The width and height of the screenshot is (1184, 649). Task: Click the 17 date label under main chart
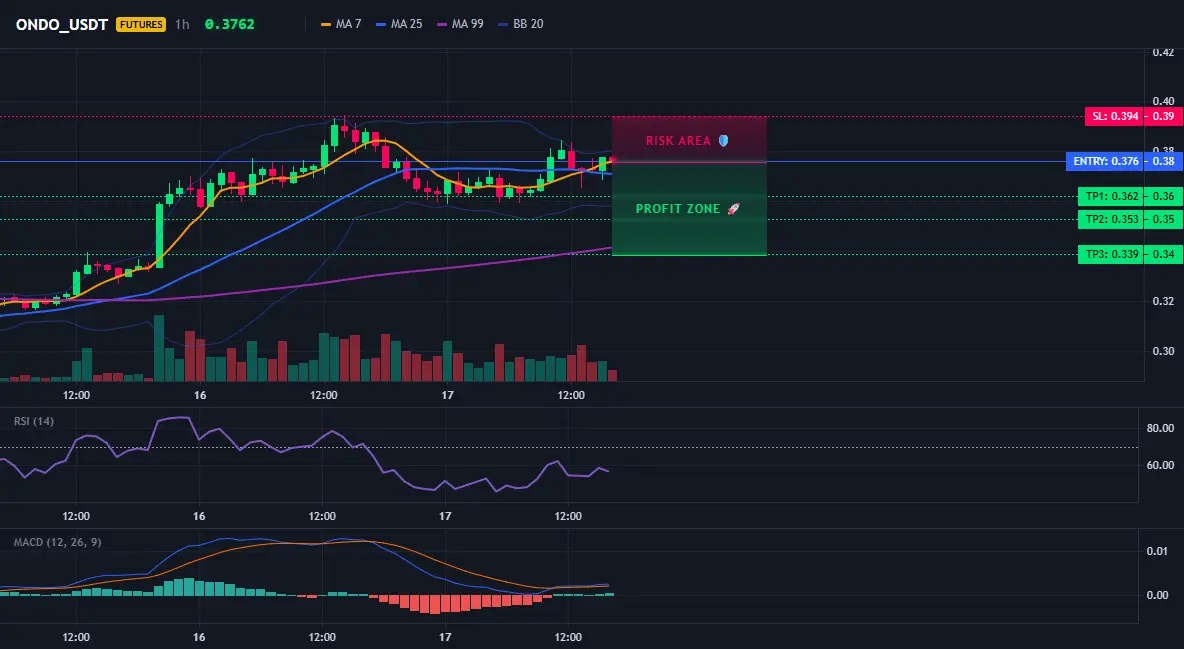pos(447,395)
